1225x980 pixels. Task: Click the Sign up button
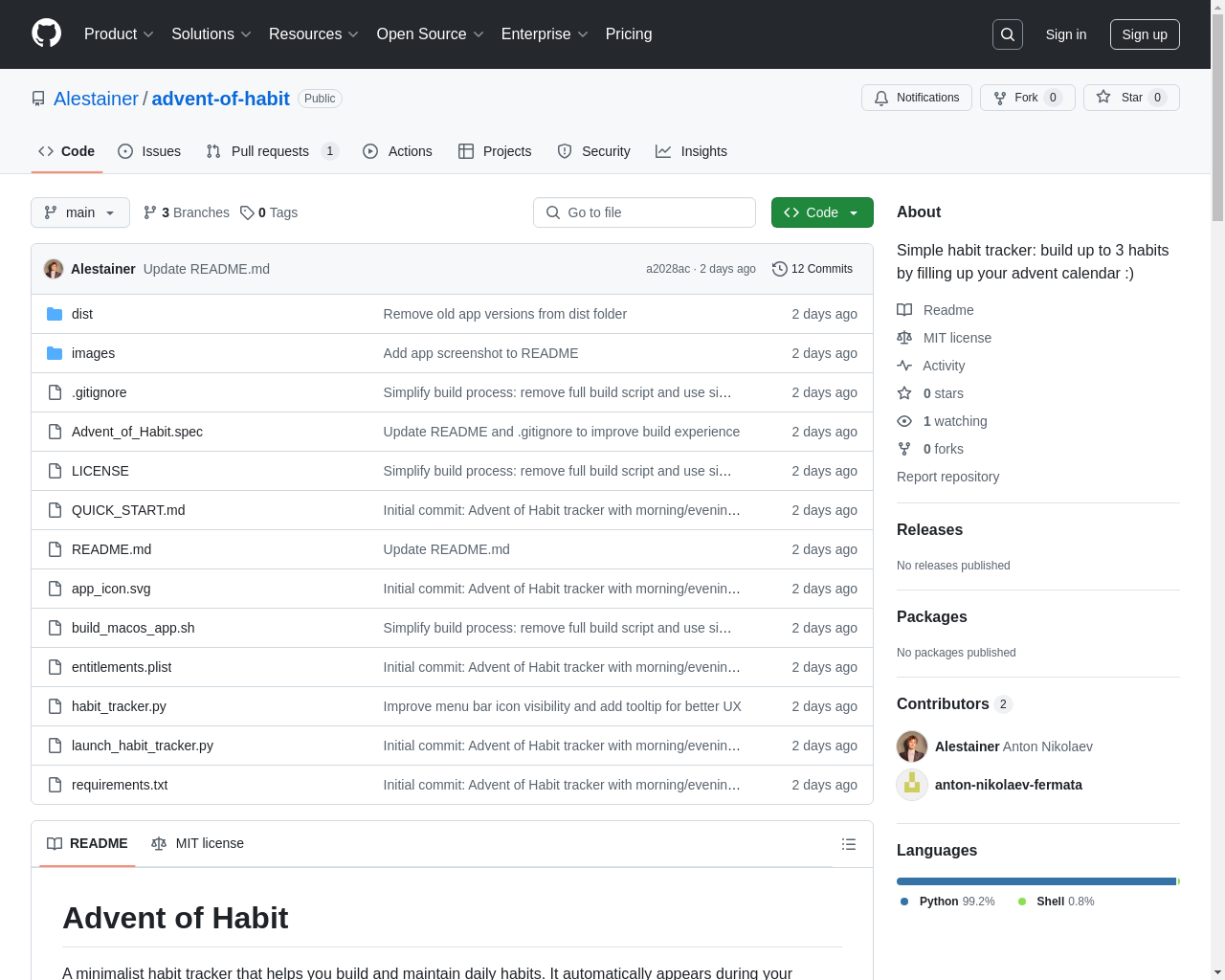click(x=1145, y=34)
